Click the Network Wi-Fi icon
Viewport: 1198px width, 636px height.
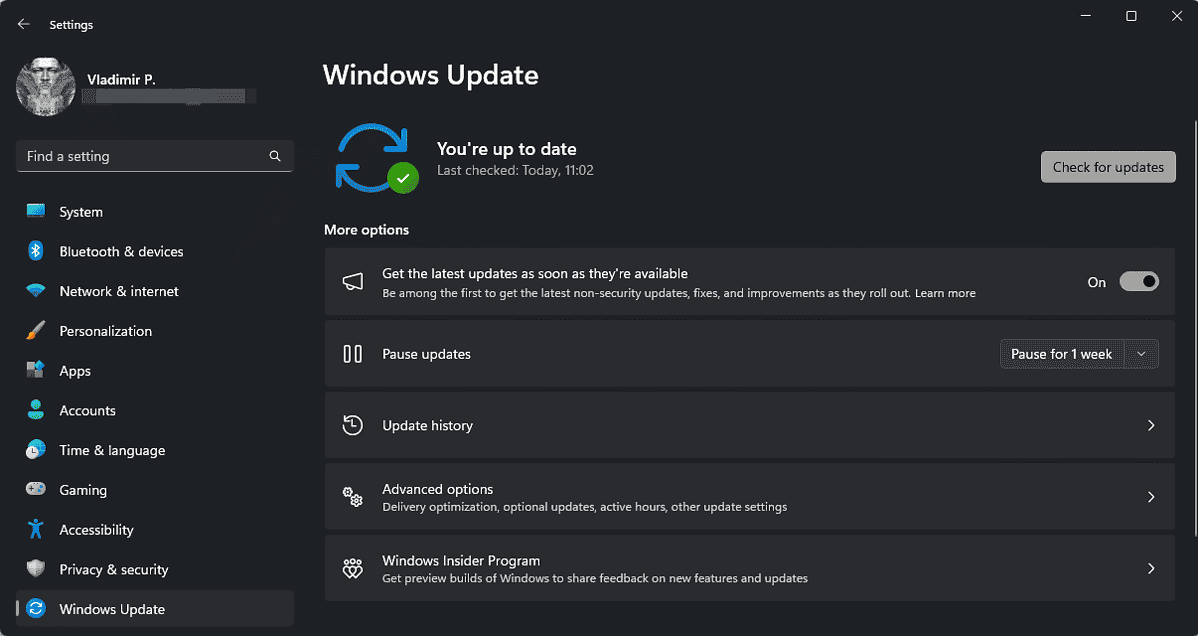click(35, 291)
